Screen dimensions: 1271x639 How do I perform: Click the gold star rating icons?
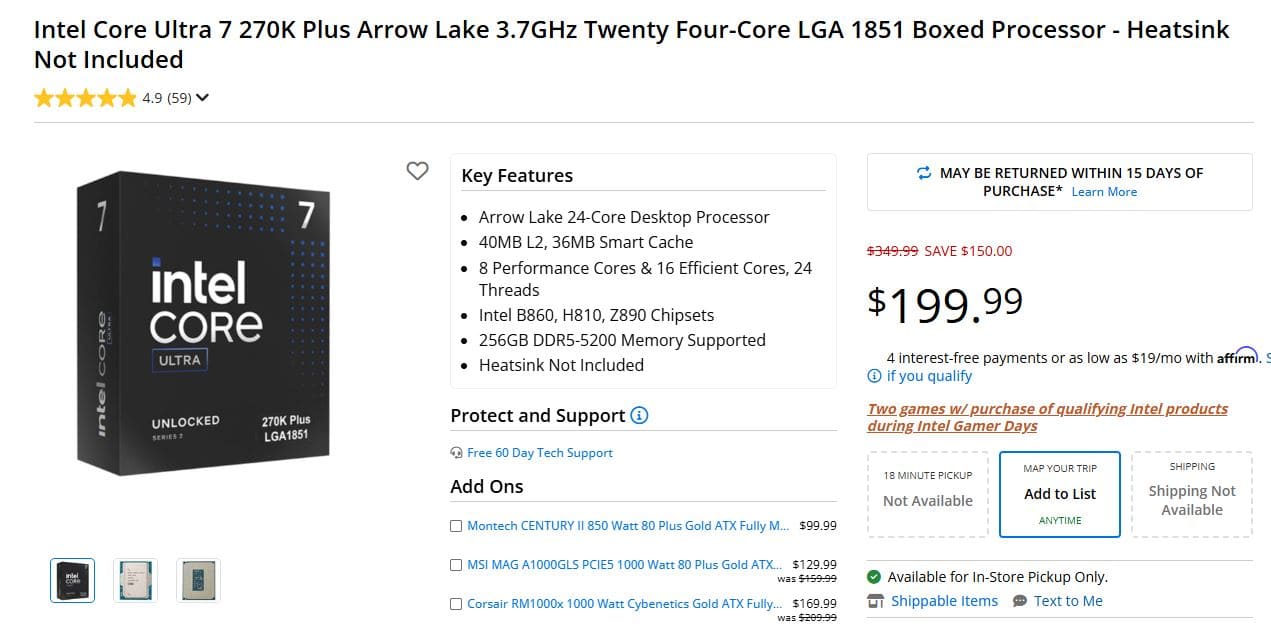pos(85,98)
